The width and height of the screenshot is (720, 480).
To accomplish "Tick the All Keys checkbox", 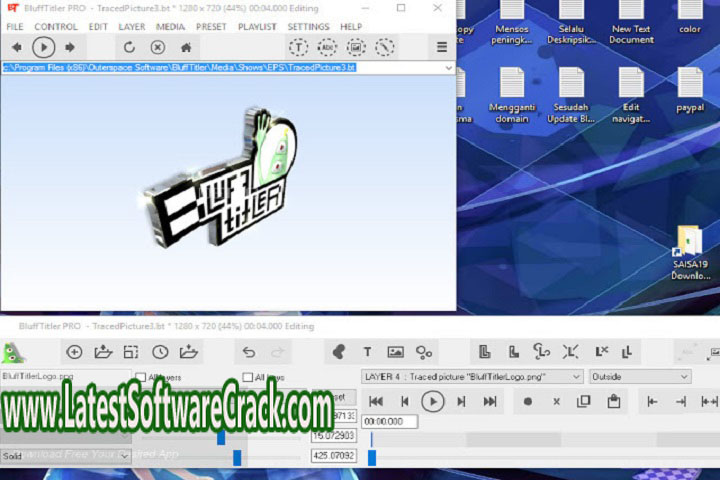I will pyautogui.click(x=247, y=377).
